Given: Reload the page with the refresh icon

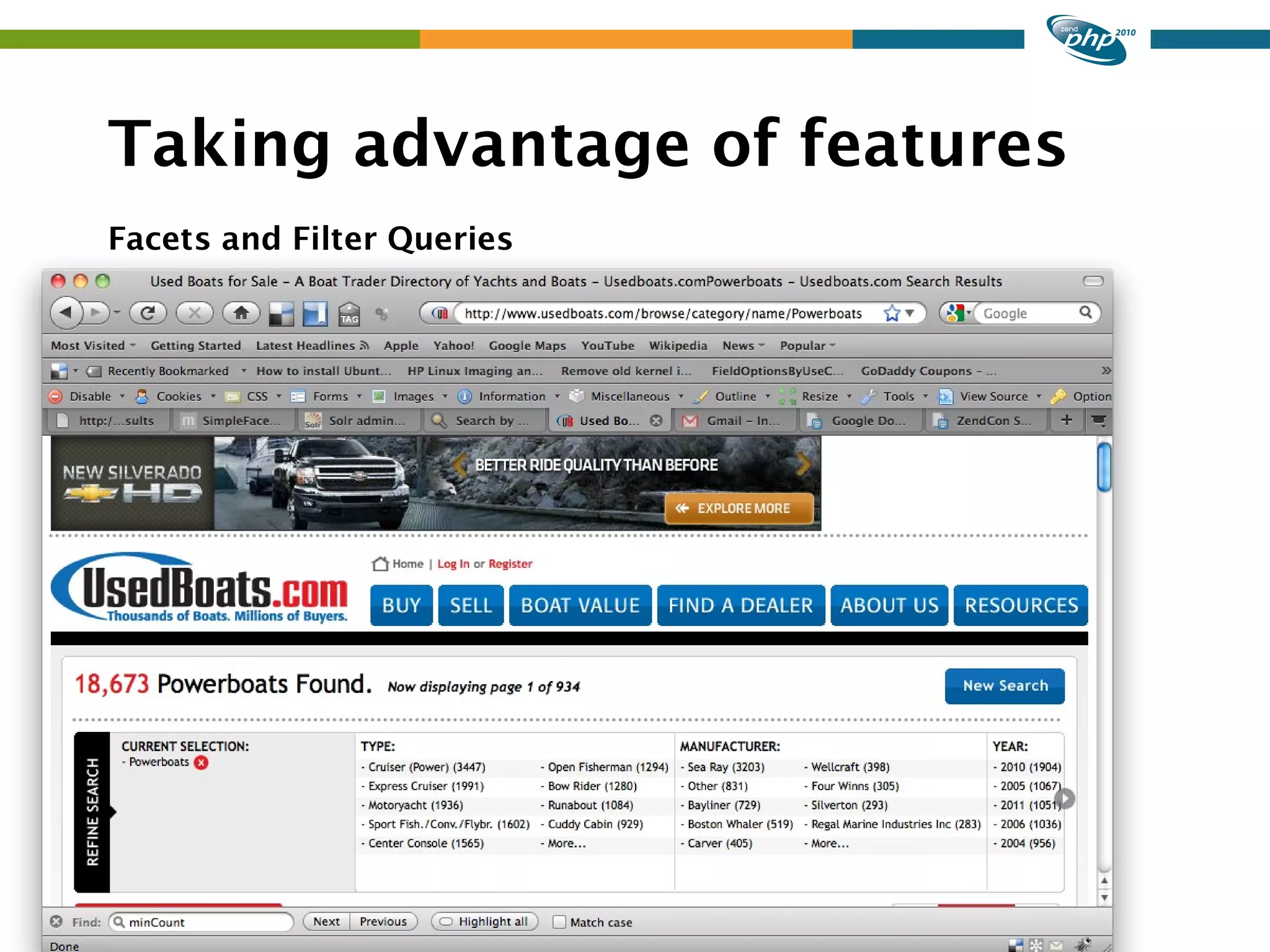Looking at the screenshot, I should (148, 313).
